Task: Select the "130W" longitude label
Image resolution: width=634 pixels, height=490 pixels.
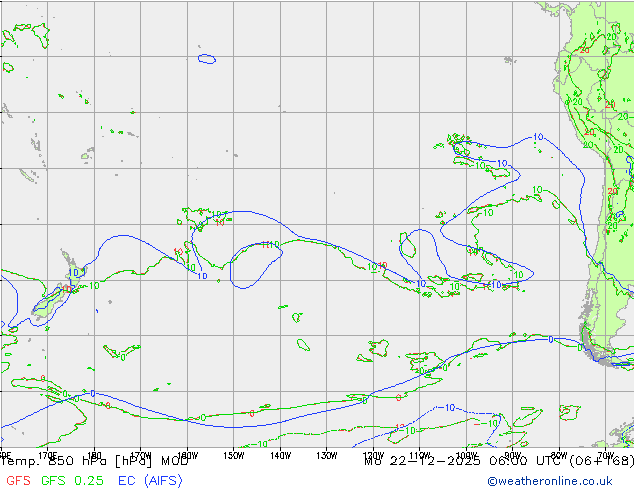Action: point(327,455)
